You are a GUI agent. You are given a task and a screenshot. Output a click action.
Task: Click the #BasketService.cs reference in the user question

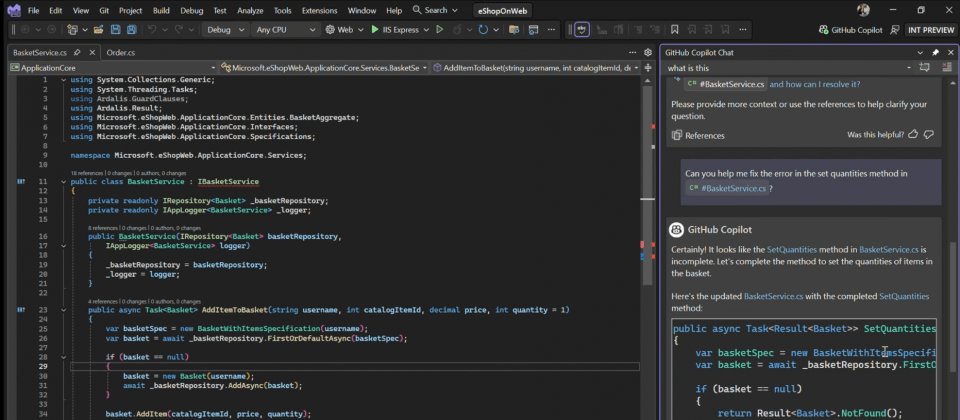[x=727, y=189]
